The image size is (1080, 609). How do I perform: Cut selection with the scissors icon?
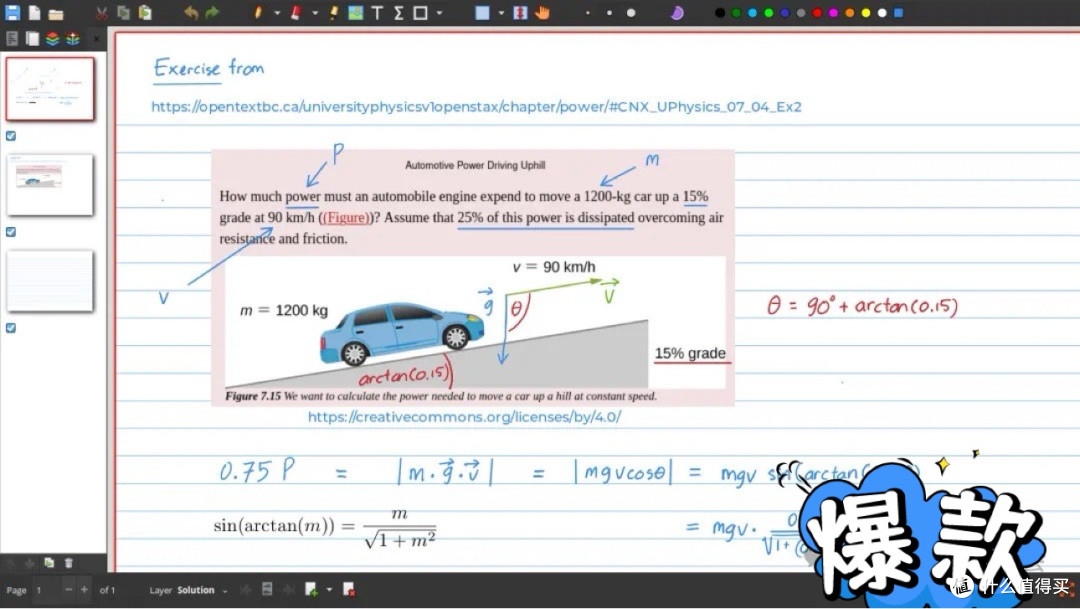tap(101, 12)
